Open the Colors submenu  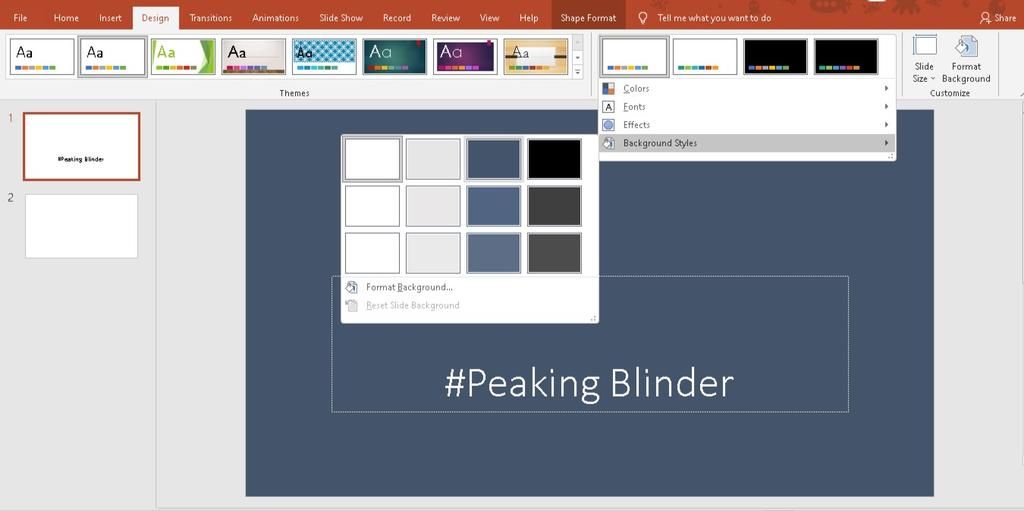(x=746, y=88)
